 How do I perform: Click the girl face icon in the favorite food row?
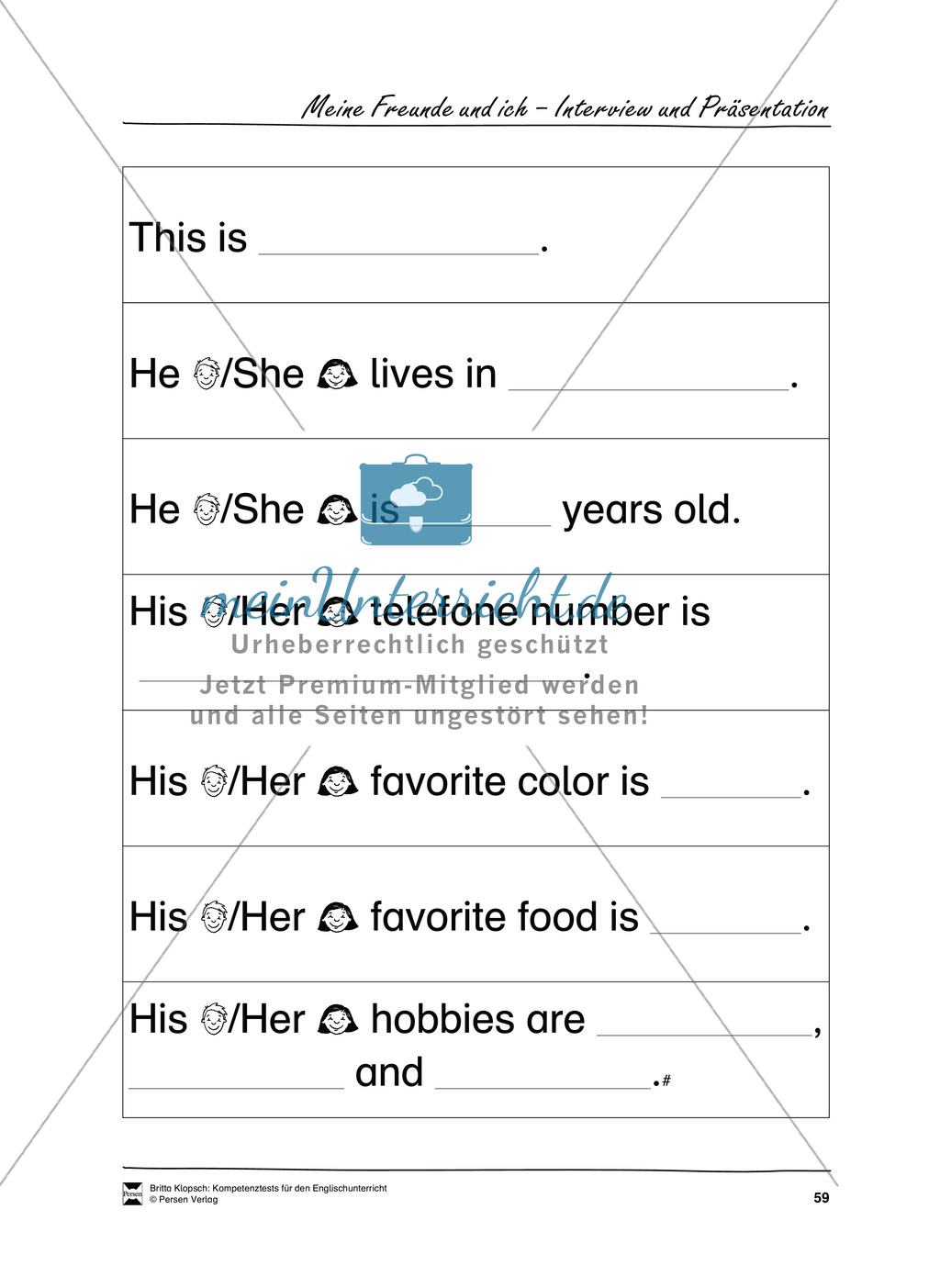pos(337,918)
